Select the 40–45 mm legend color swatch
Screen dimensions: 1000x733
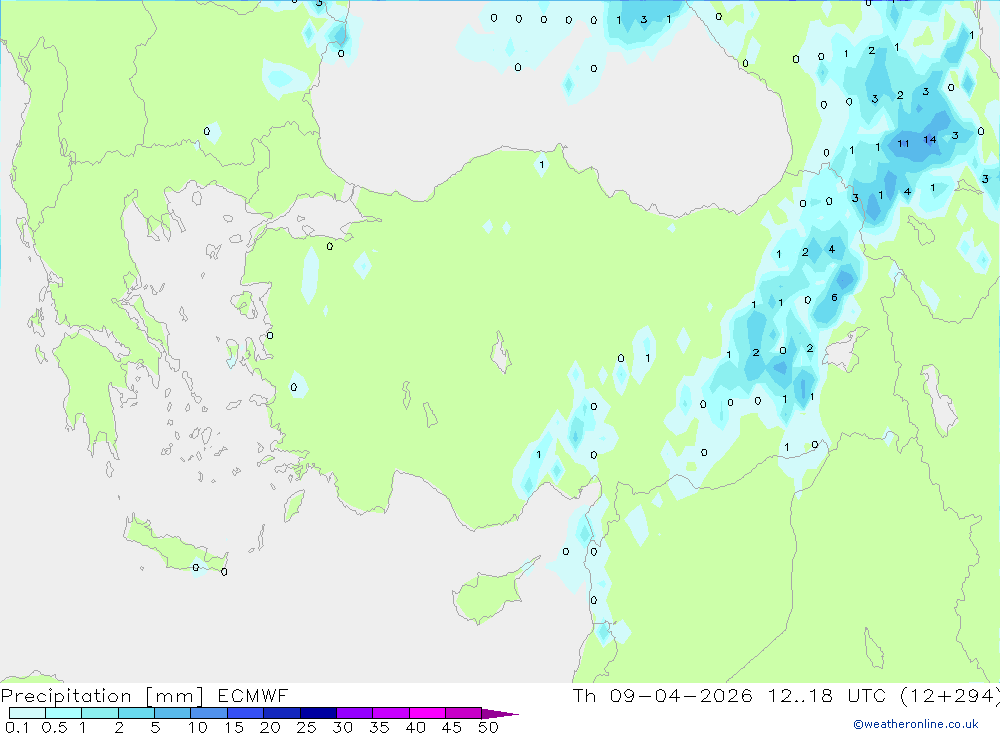(x=427, y=713)
